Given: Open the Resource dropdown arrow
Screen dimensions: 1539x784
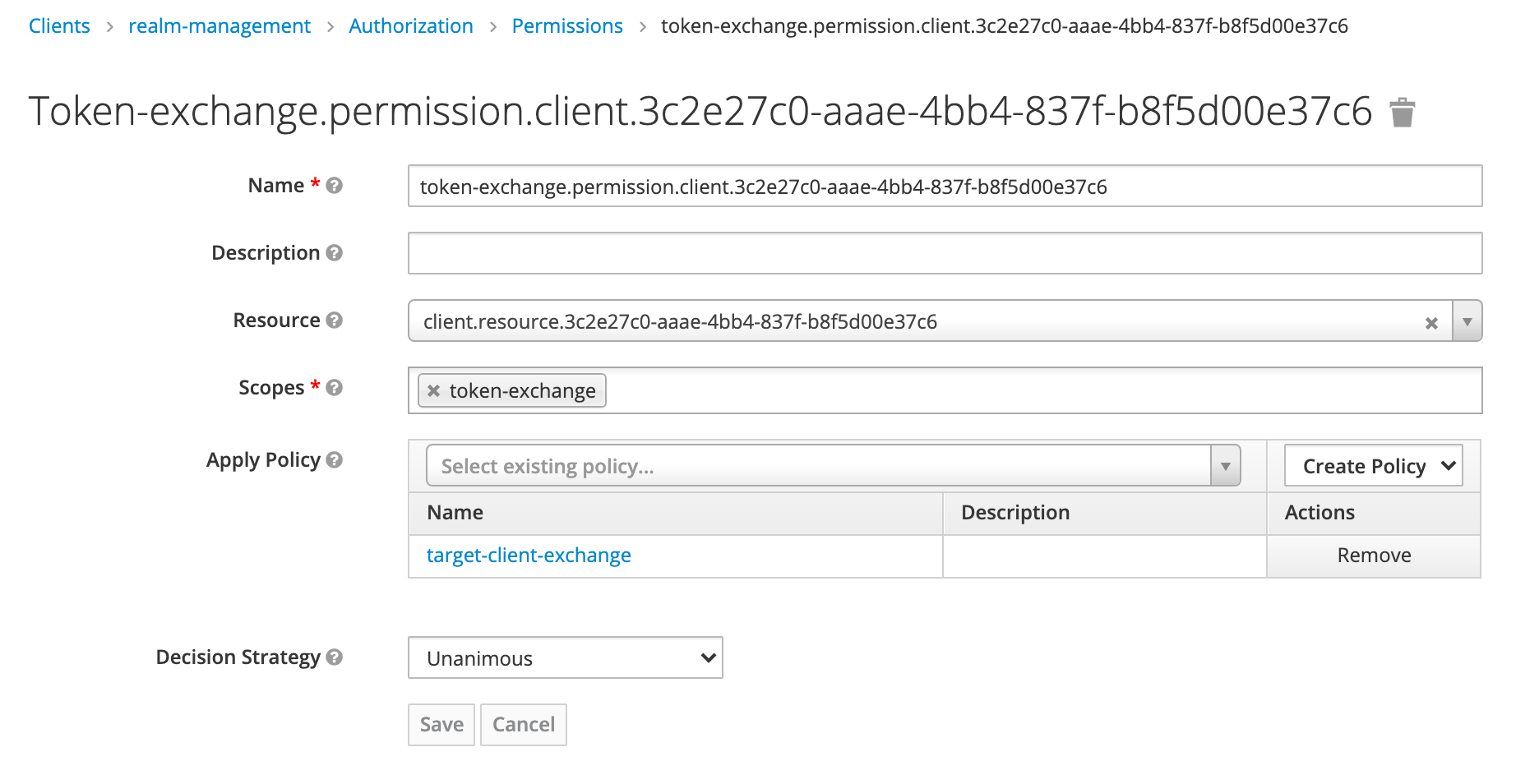Looking at the screenshot, I should pyautogui.click(x=1467, y=321).
